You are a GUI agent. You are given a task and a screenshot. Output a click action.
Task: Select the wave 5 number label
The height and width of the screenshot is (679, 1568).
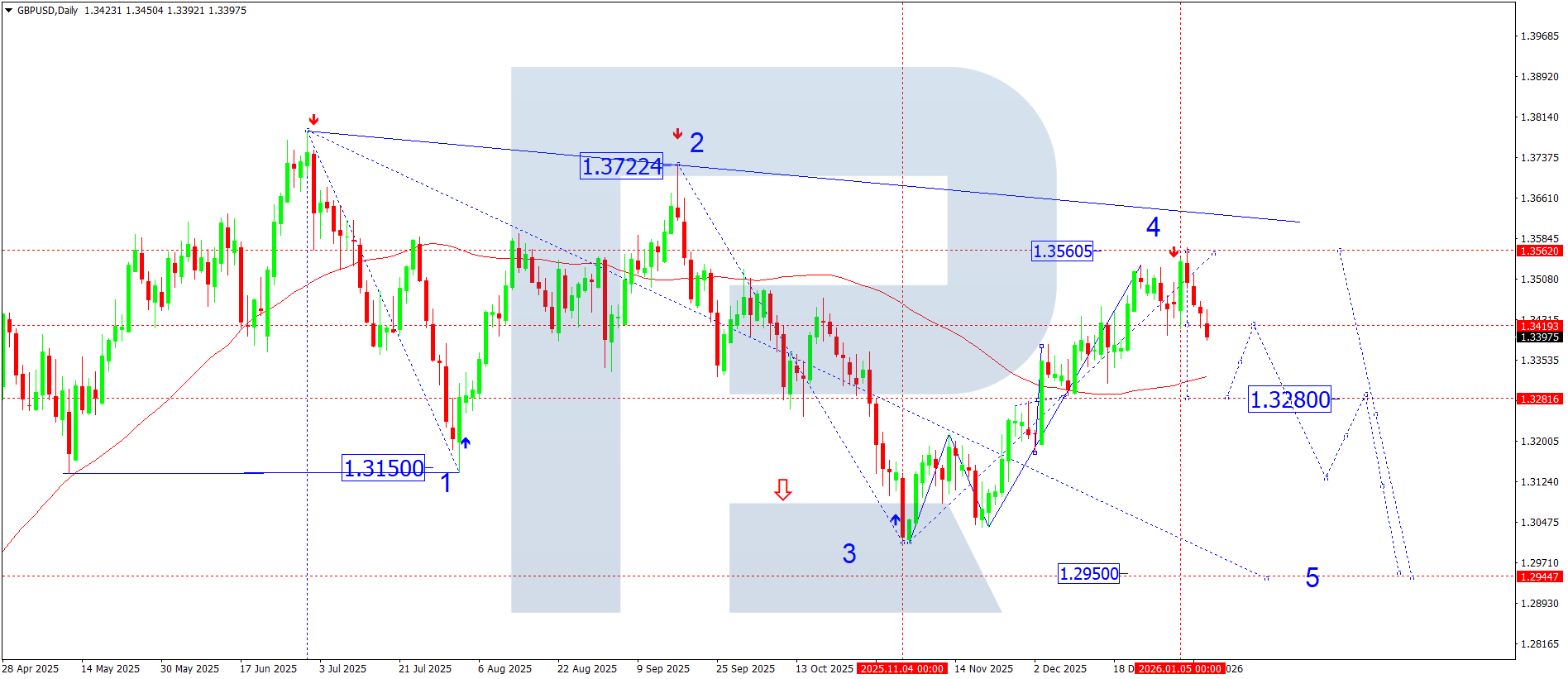pos(1312,578)
